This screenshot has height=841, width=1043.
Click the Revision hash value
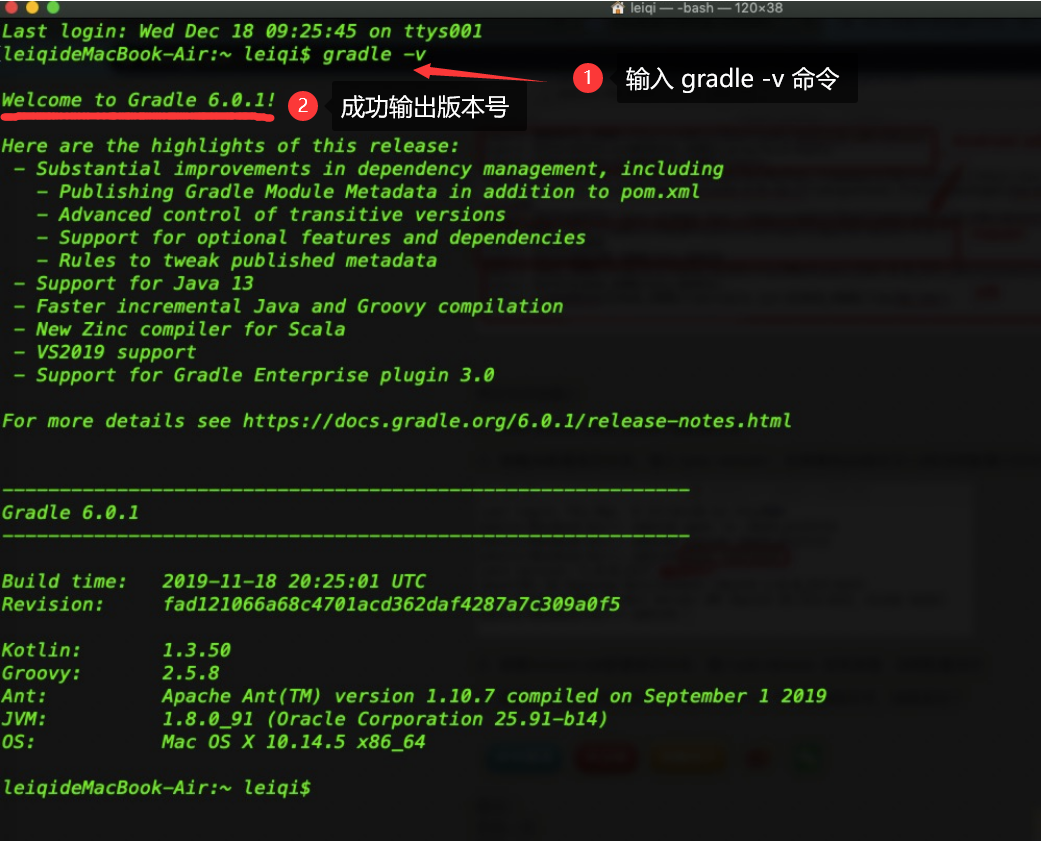(391, 605)
